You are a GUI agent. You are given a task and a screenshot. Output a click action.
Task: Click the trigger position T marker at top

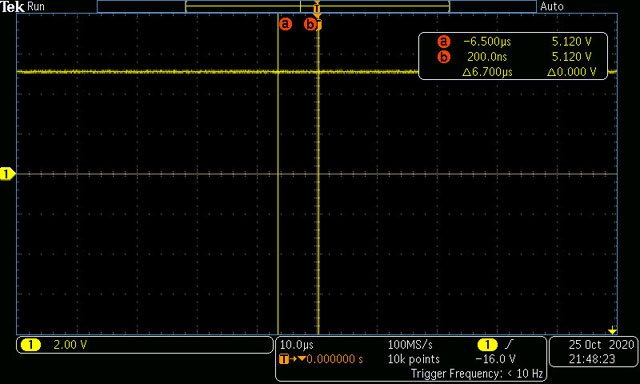click(317, 8)
